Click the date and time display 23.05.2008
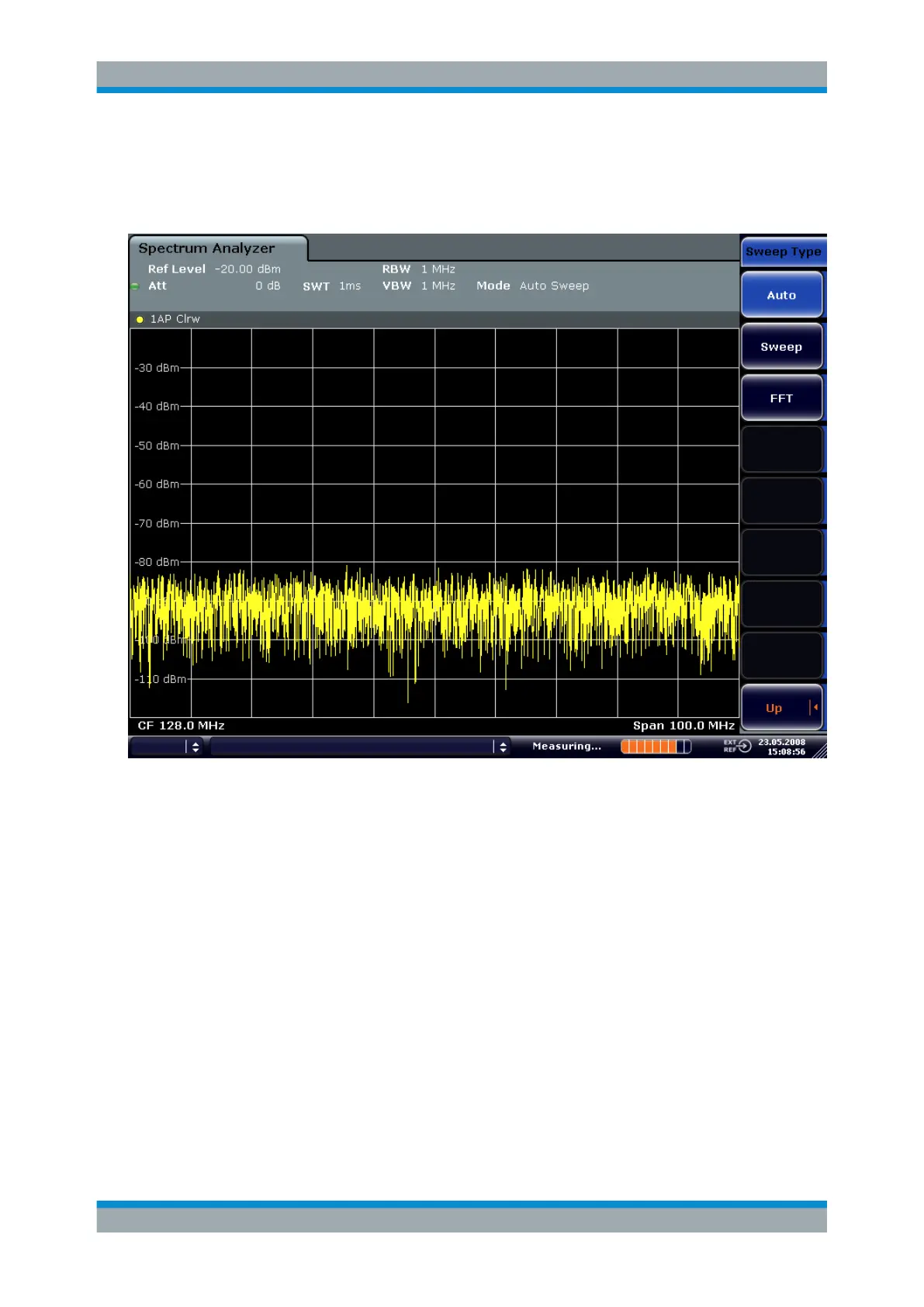Viewport: 924px width, 1307px height. (781, 747)
